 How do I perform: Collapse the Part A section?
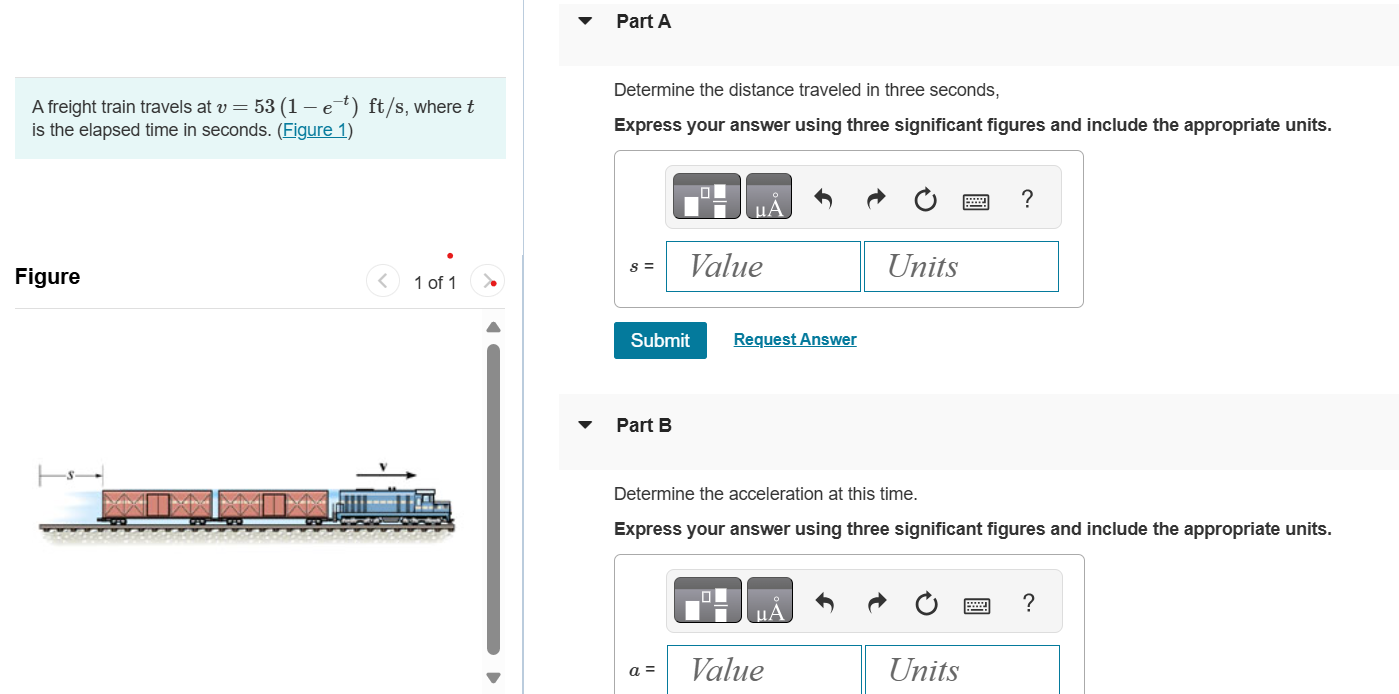[x=585, y=20]
